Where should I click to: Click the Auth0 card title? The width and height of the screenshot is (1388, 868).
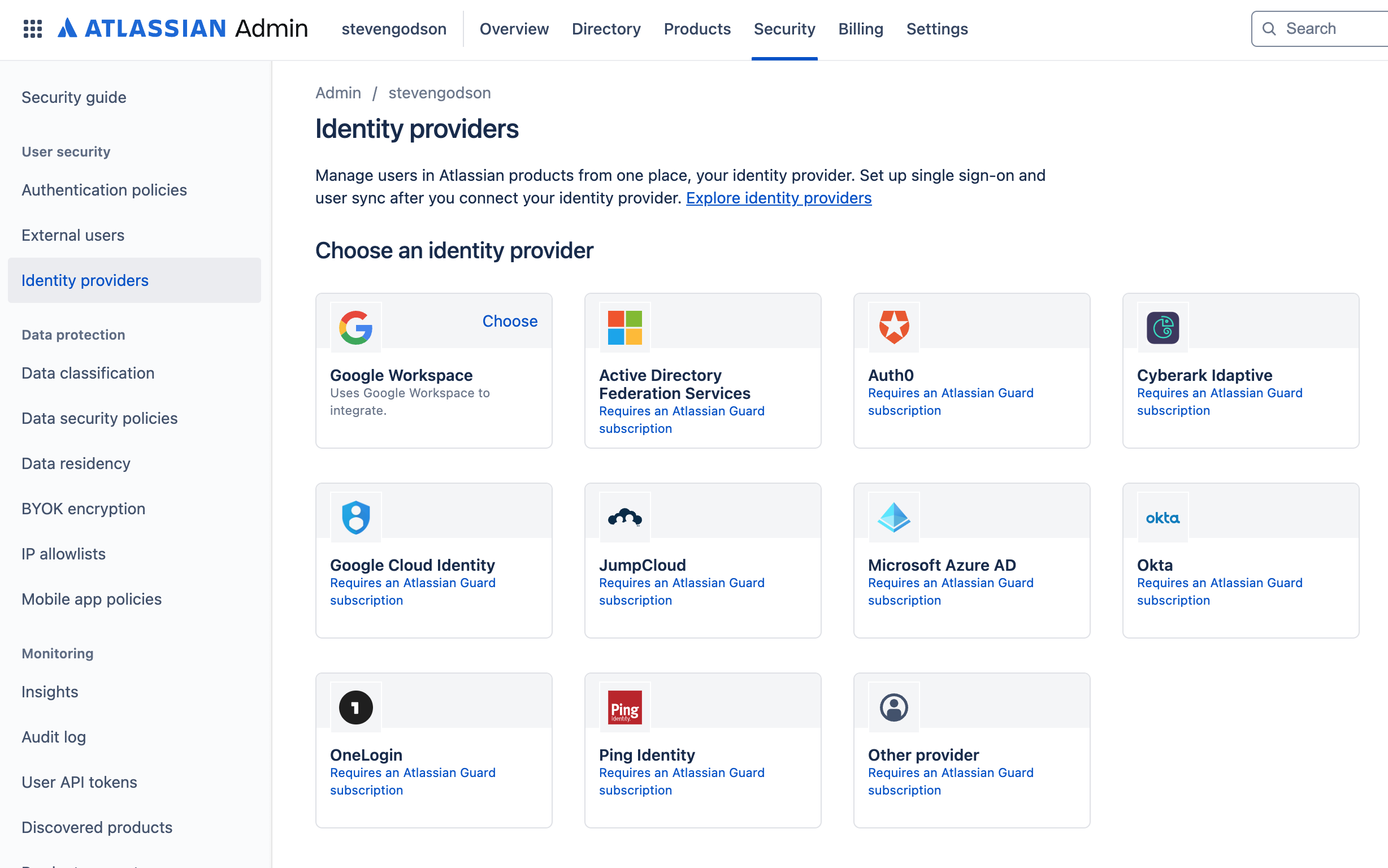(x=890, y=375)
